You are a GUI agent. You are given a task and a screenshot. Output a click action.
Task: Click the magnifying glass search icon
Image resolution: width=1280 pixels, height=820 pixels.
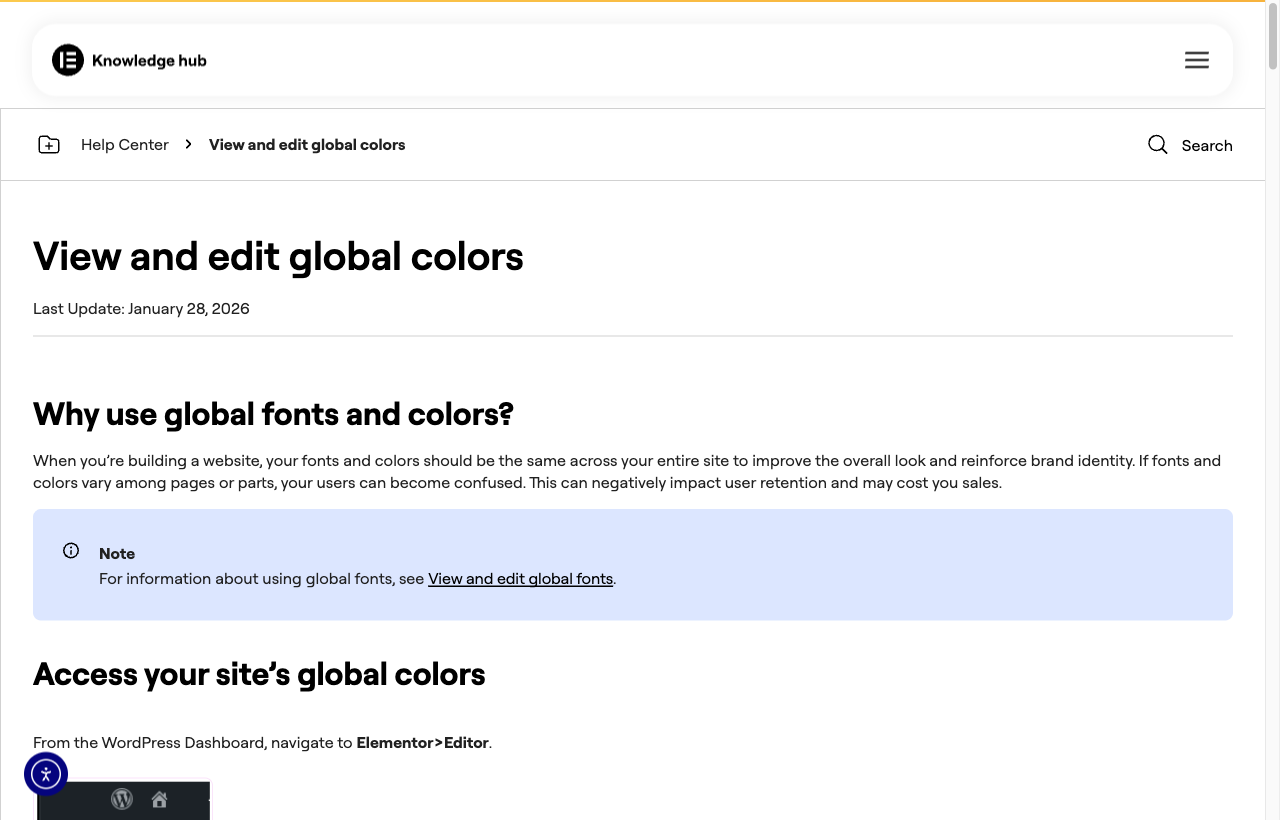(1158, 145)
